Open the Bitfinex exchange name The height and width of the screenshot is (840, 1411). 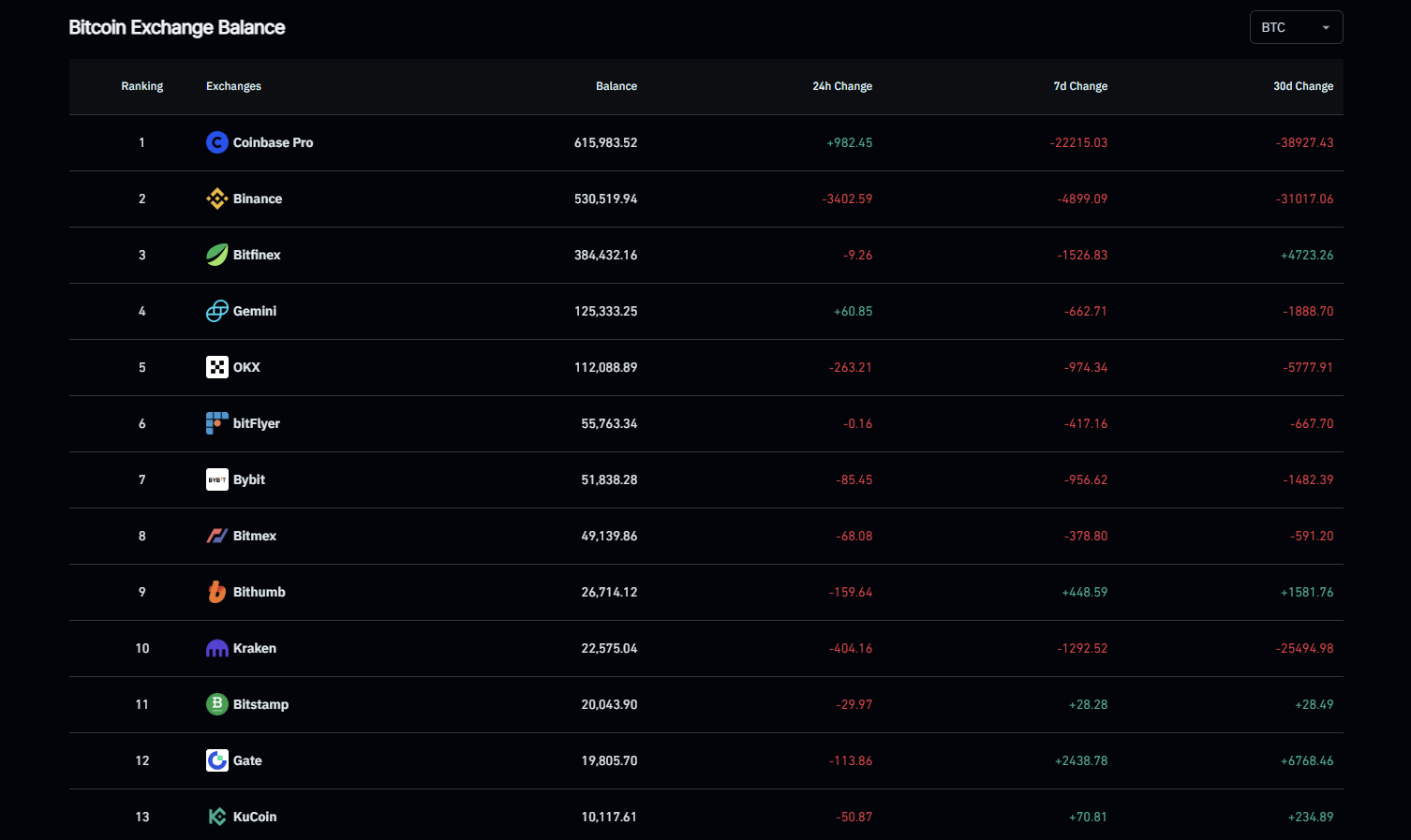coord(257,255)
